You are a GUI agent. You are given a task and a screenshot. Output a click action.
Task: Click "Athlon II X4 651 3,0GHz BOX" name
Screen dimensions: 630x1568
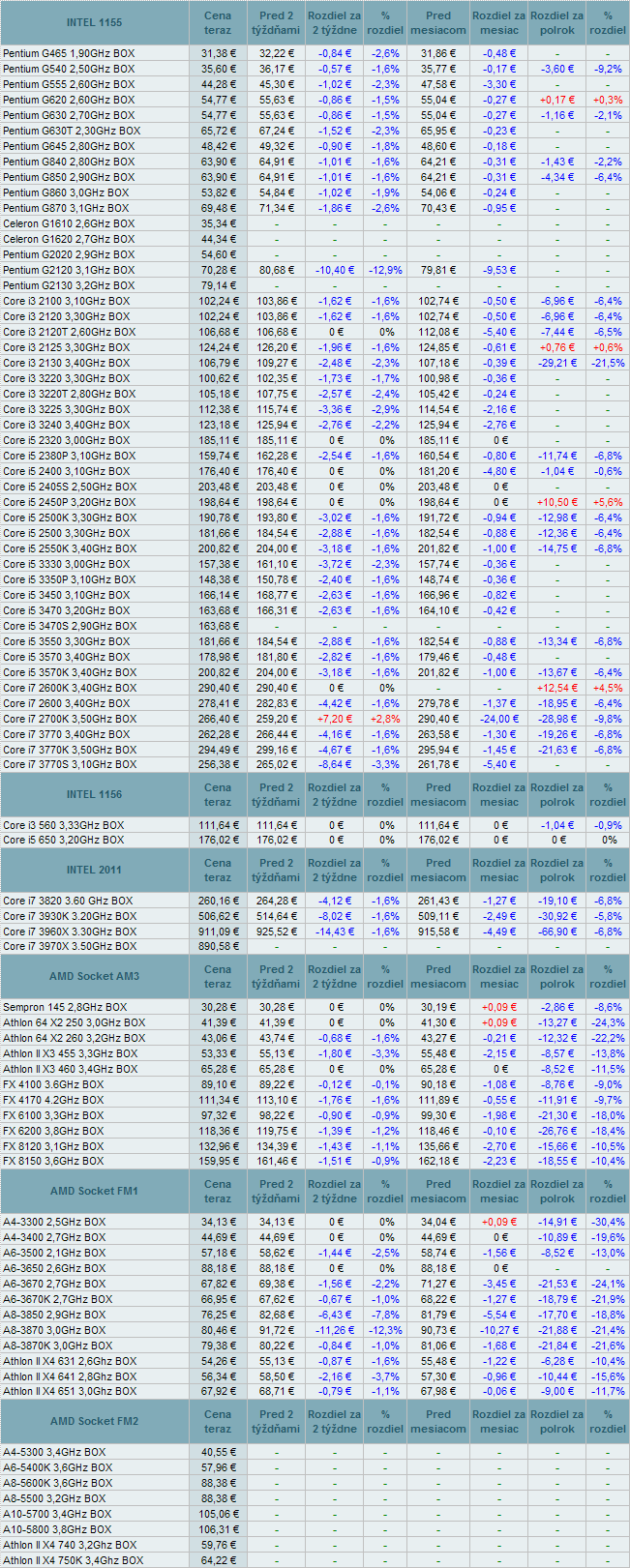(x=72, y=1392)
